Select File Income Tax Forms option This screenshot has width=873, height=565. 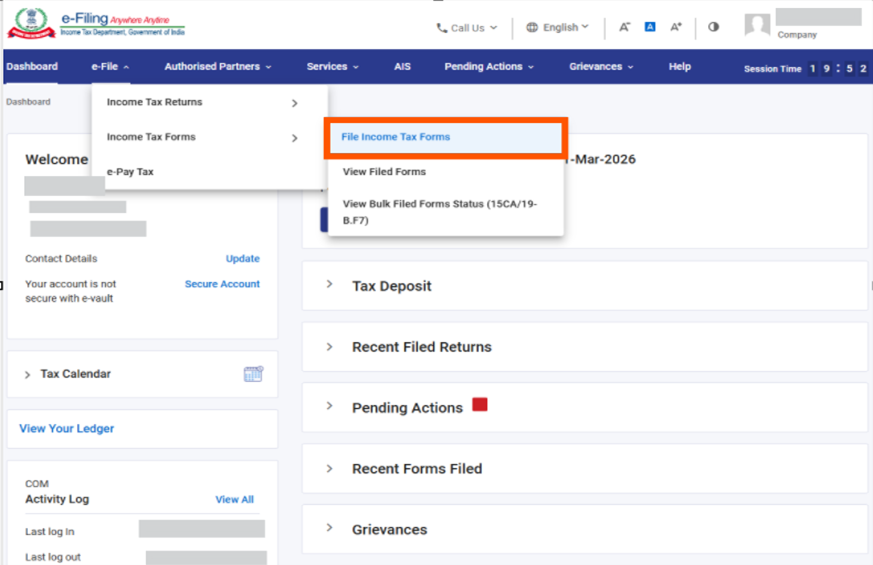click(396, 137)
